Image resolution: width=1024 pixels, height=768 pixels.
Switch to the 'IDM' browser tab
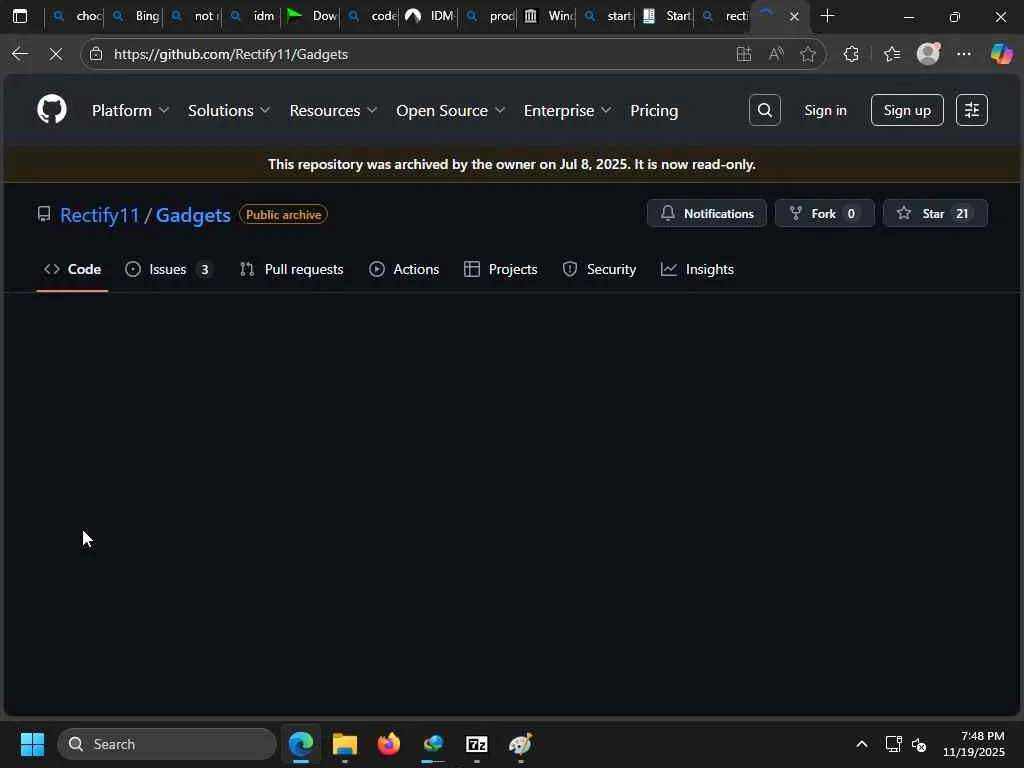point(430,16)
